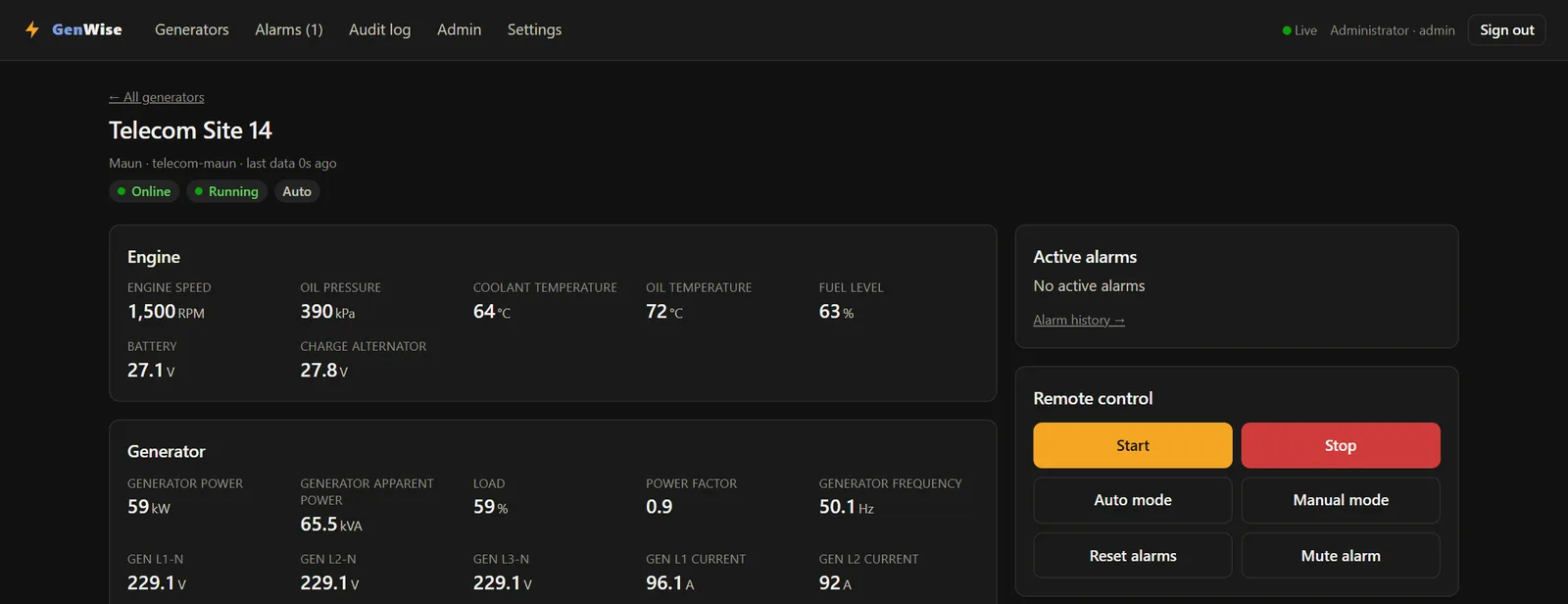Image resolution: width=1568 pixels, height=604 pixels.
Task: Select the oil temperature 72 °C value
Action: 664,312
